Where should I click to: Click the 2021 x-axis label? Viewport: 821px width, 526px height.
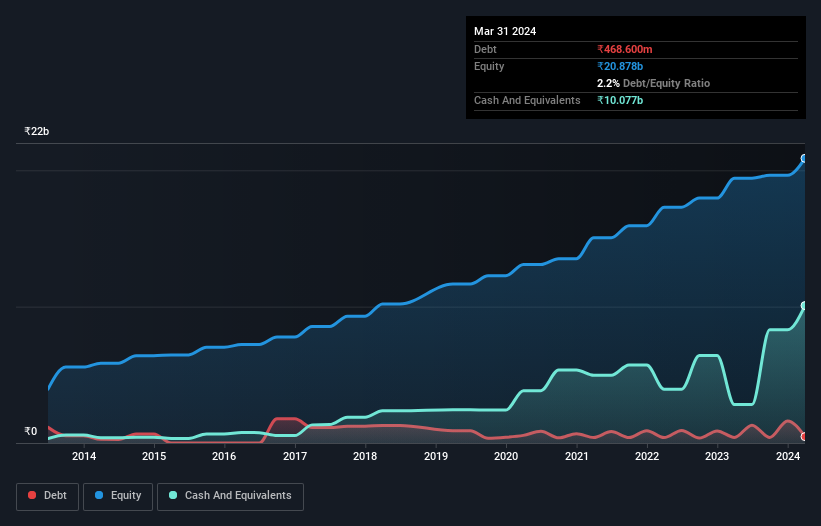(x=576, y=456)
